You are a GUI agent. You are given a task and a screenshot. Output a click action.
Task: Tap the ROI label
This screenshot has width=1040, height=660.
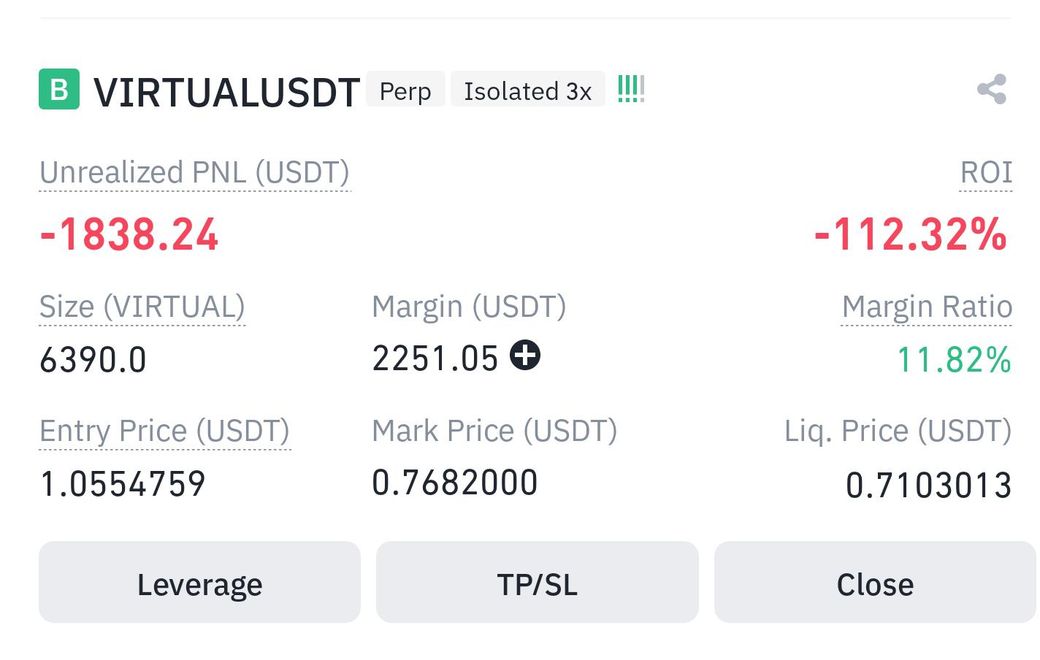(986, 172)
